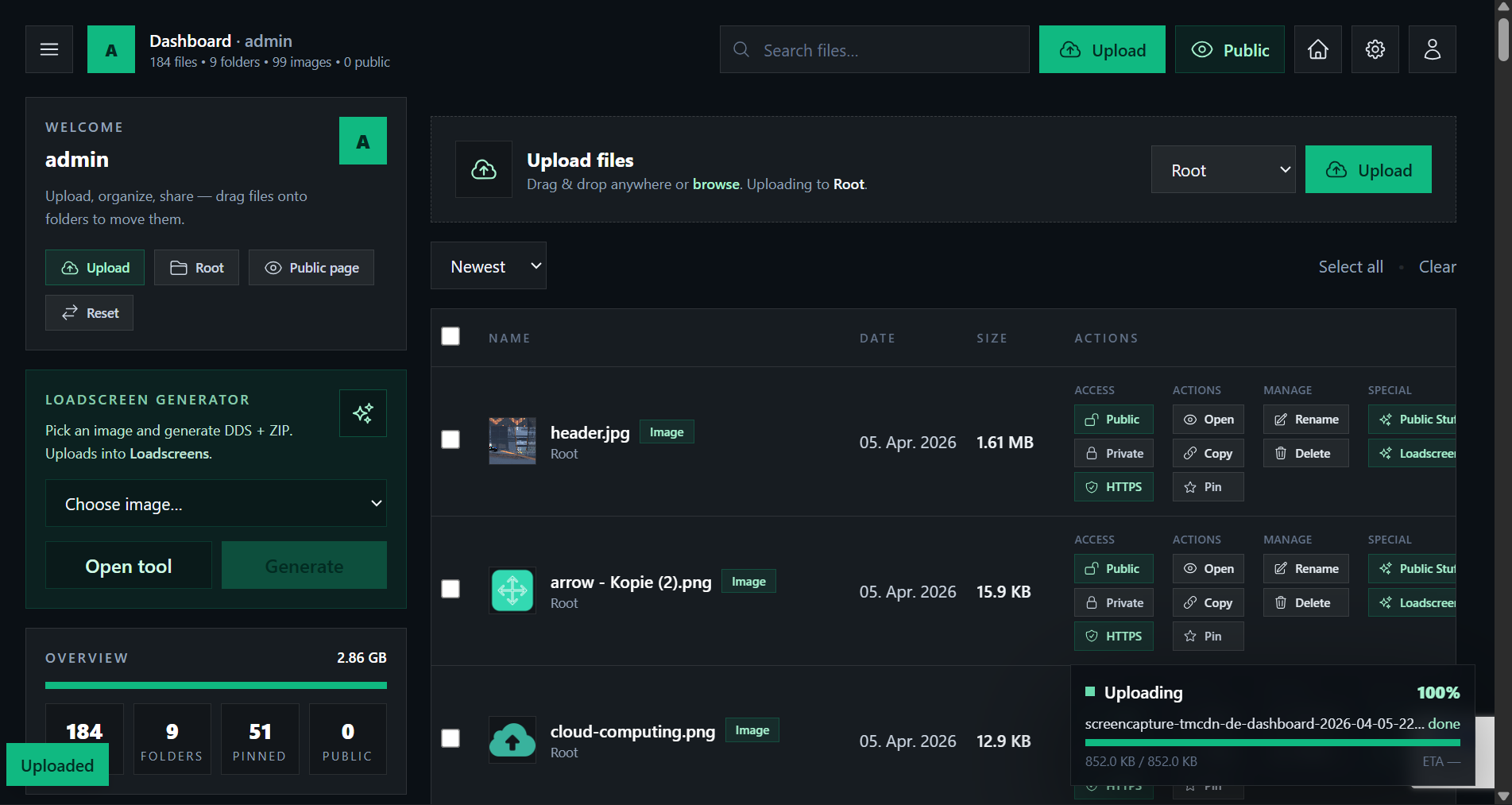
Task: Open the user profile icon
Action: pyautogui.click(x=1432, y=49)
